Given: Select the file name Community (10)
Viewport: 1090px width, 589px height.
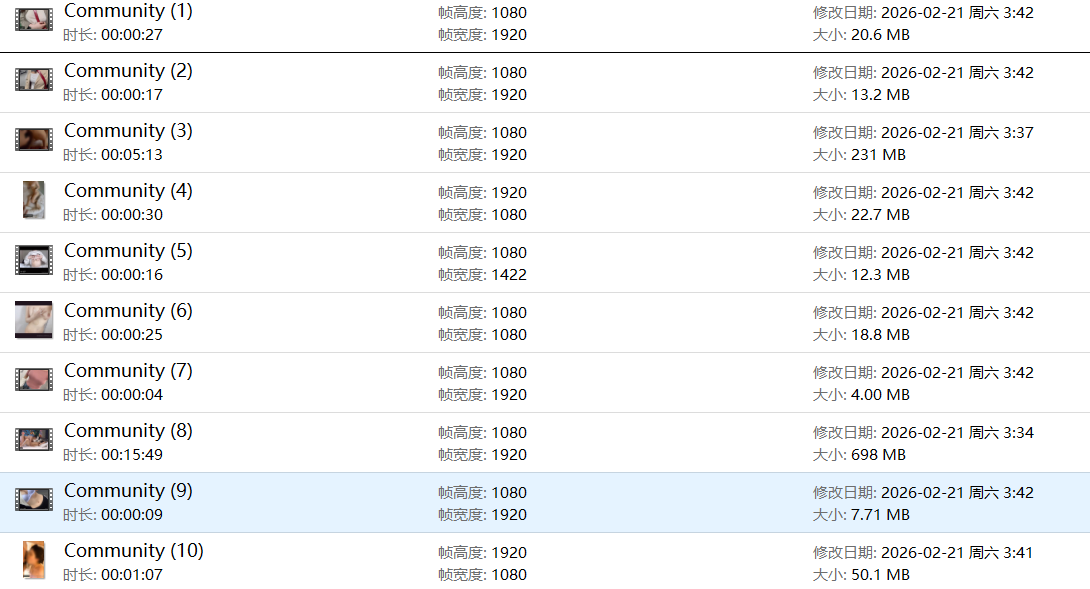Looking at the screenshot, I should (133, 551).
